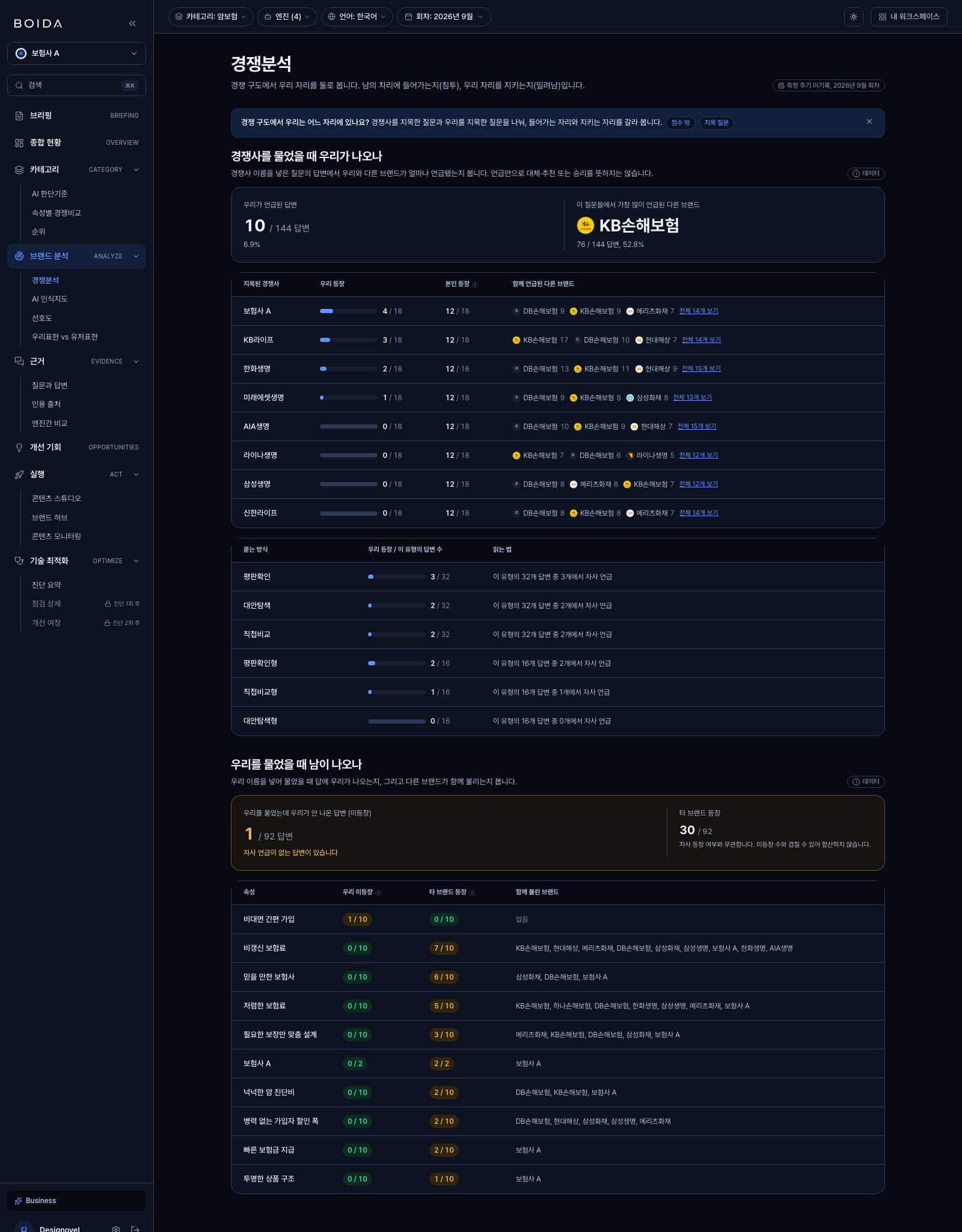Viewport: 962px width, 1232px height.
Task: Click the 종합 현황 grid icon
Action: point(19,142)
